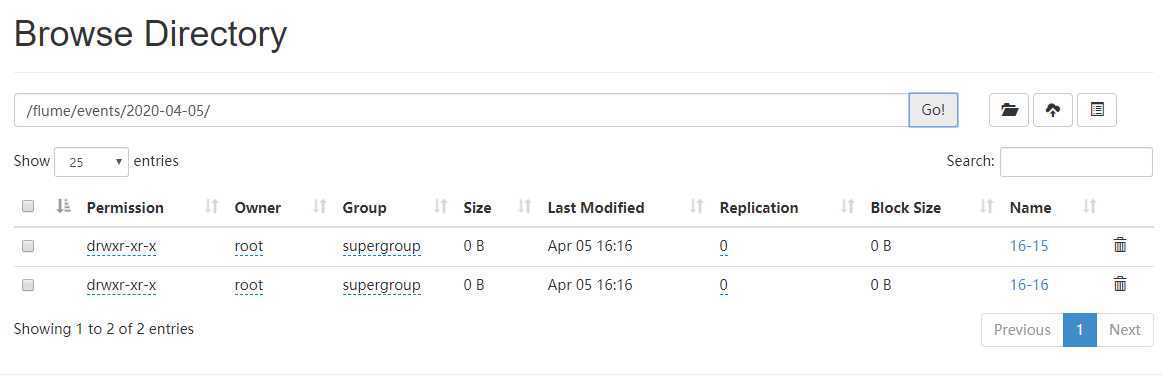Click the Search input field
The height and width of the screenshot is (387, 1162).
click(1076, 162)
